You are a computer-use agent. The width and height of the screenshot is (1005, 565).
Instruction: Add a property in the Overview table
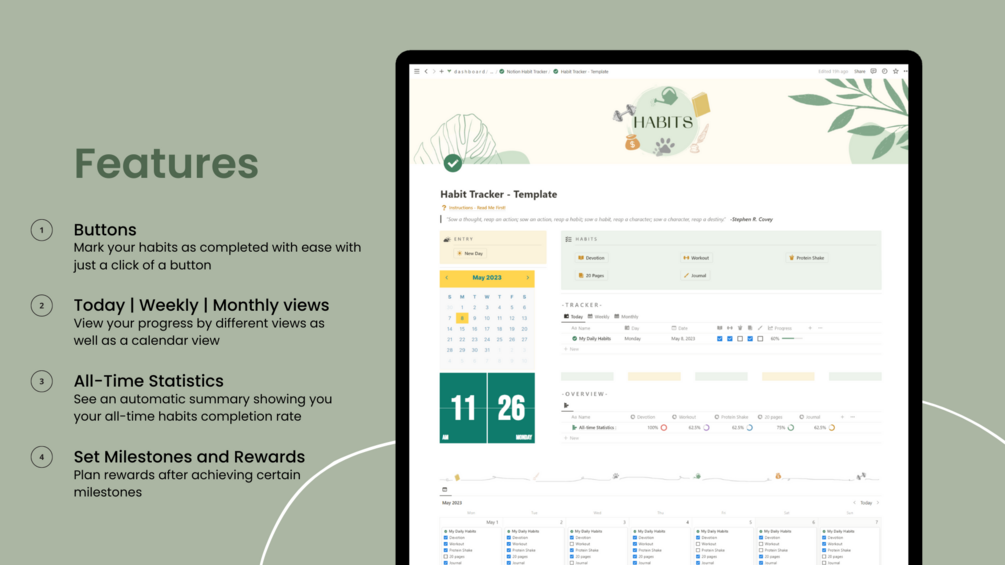(842, 417)
